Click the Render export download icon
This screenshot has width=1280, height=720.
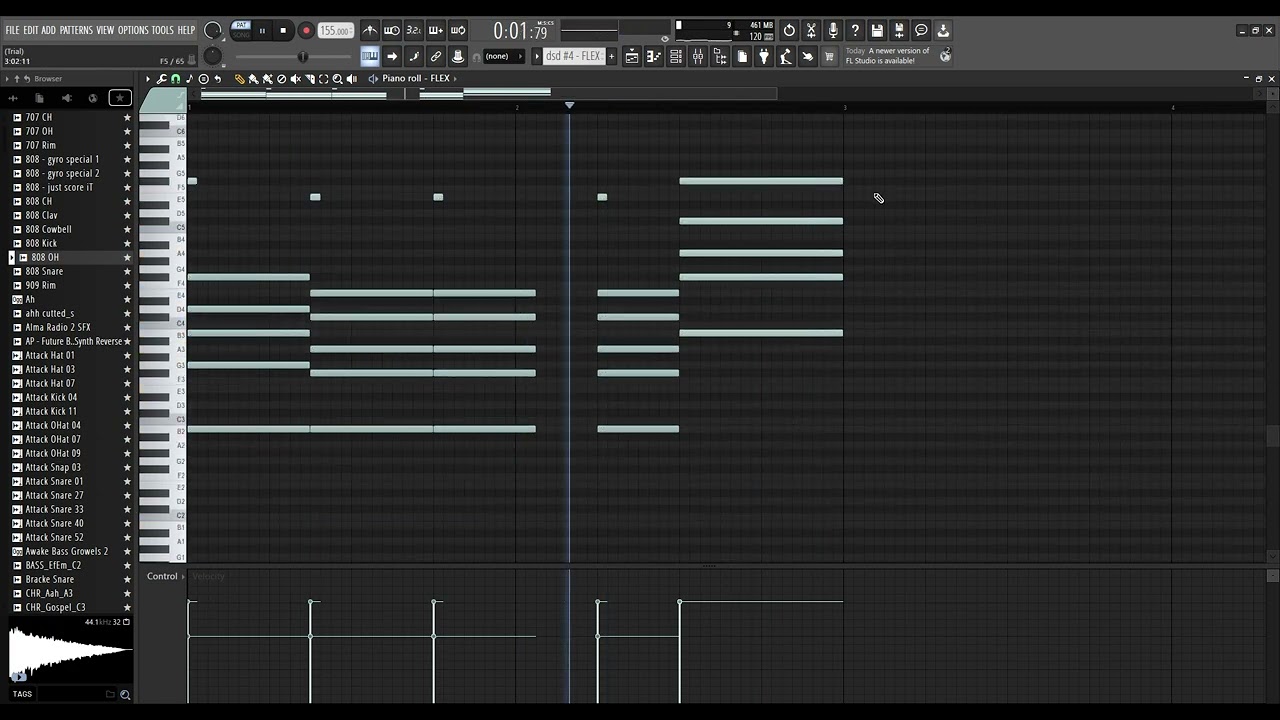click(x=943, y=31)
